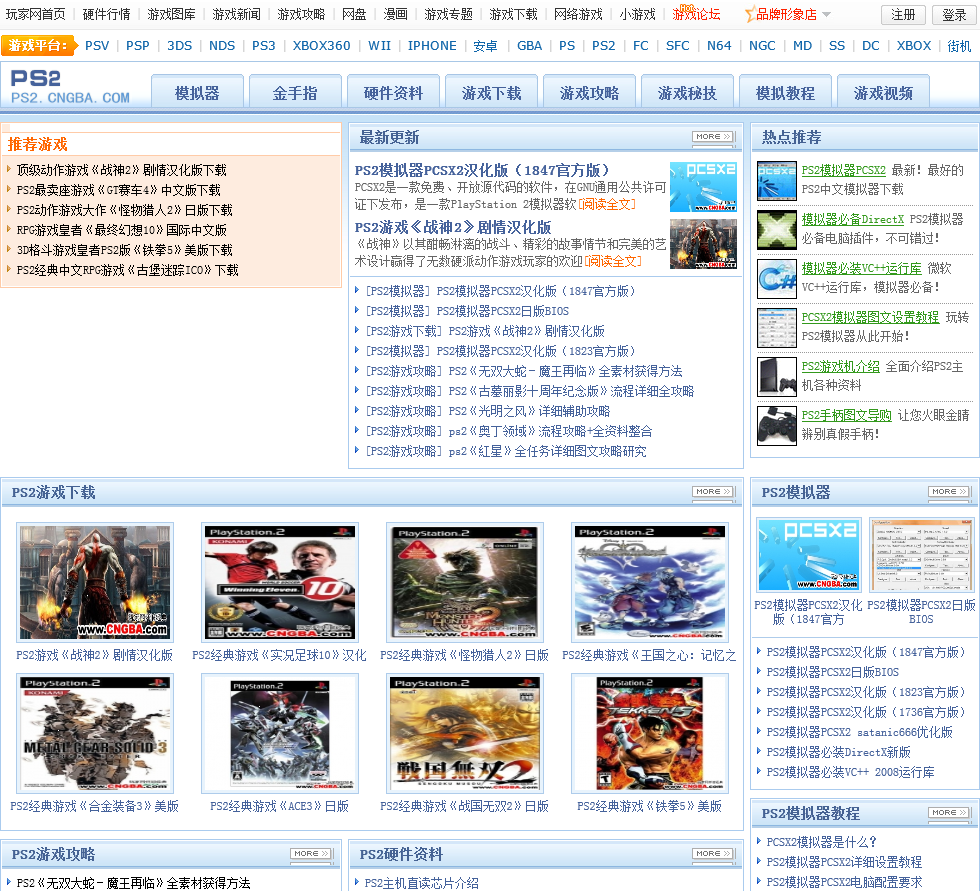Open the 《GT赛车4》中文版下载 recommended link
Viewport: 980px width, 891px height.
click(119, 190)
